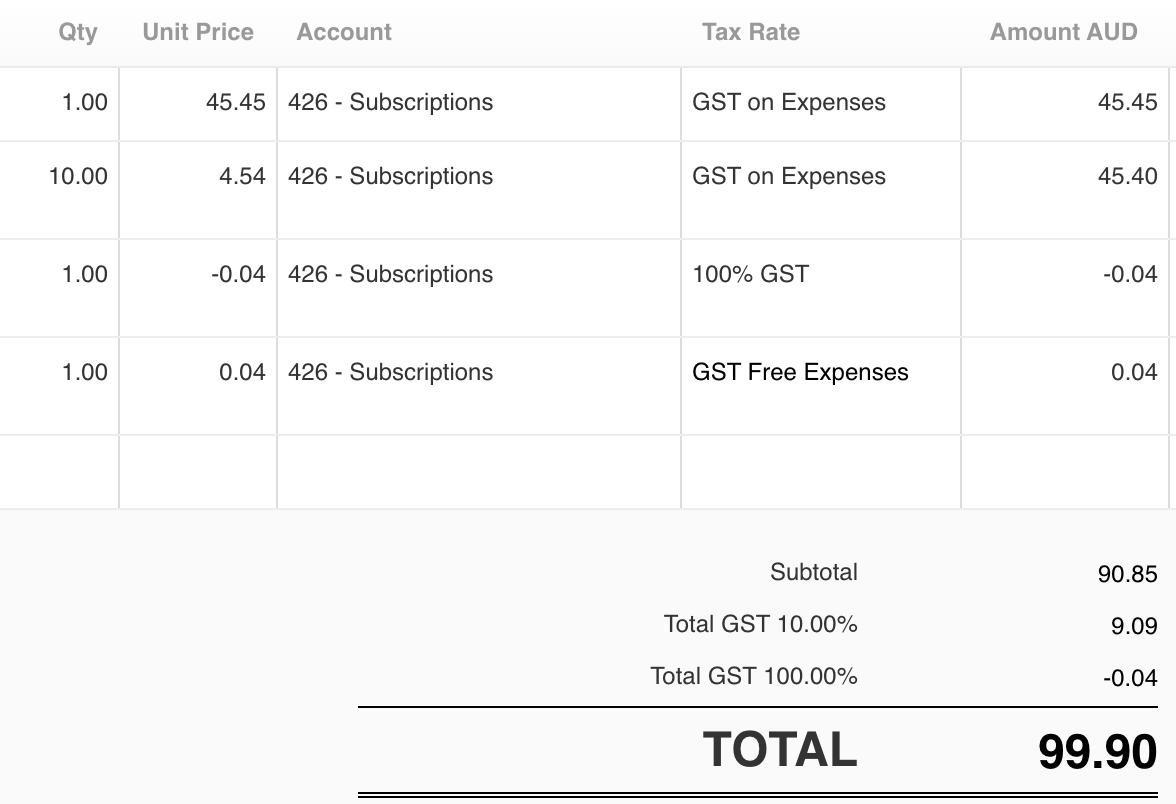
Task: Select the amount cell showing 45.40
Action: click(1064, 190)
